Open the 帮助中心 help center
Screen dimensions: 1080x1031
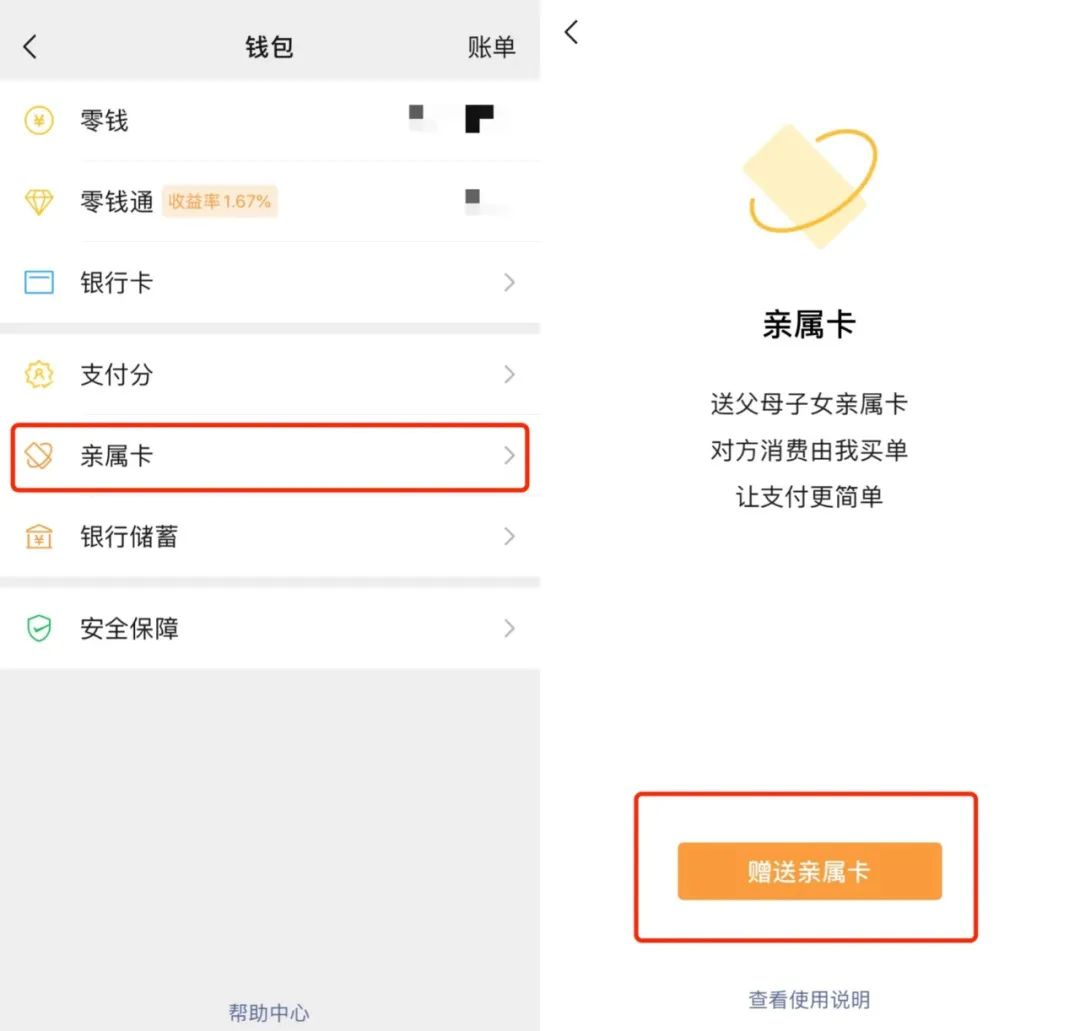point(268,1012)
